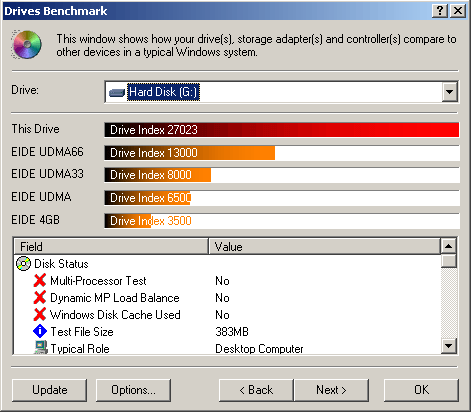Click red X beside Windows Disk Cache Used
This screenshot has width=471, height=412.
coord(40,315)
